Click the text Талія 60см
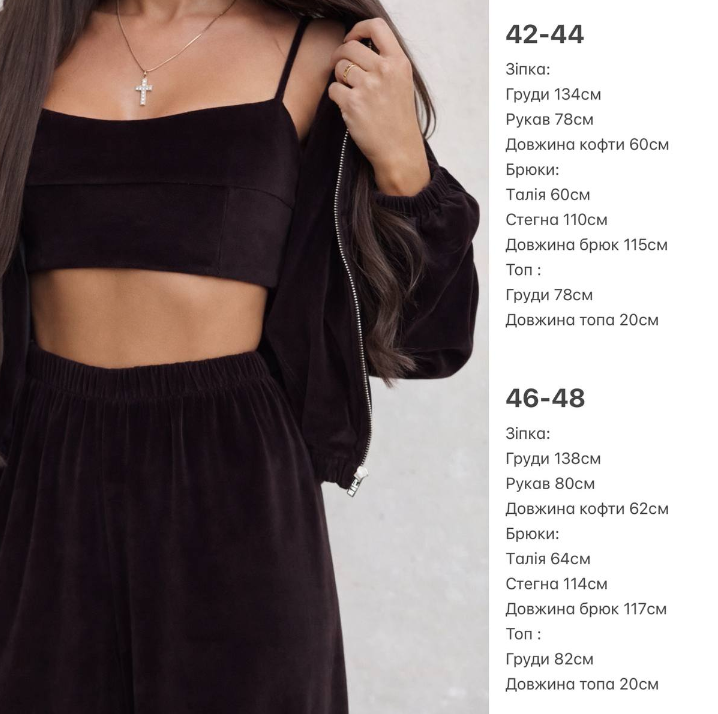 point(548,195)
